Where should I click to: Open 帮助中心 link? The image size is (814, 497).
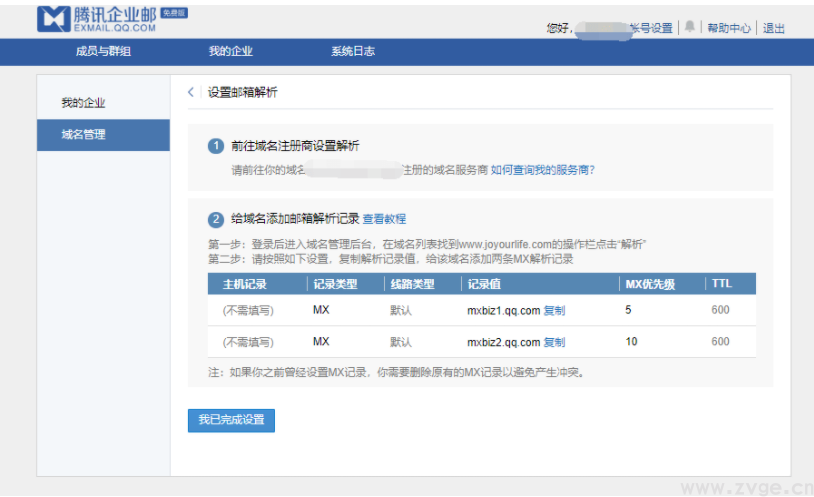click(x=729, y=28)
